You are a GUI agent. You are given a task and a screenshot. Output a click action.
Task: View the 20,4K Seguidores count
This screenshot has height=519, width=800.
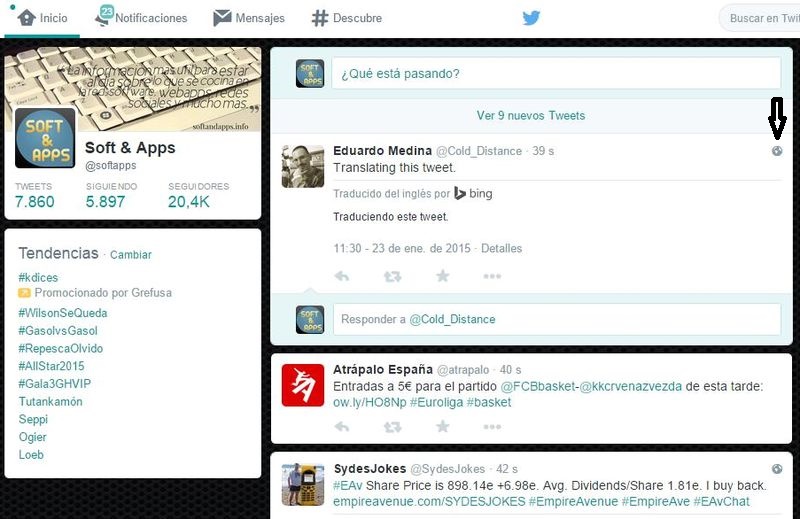(189, 202)
